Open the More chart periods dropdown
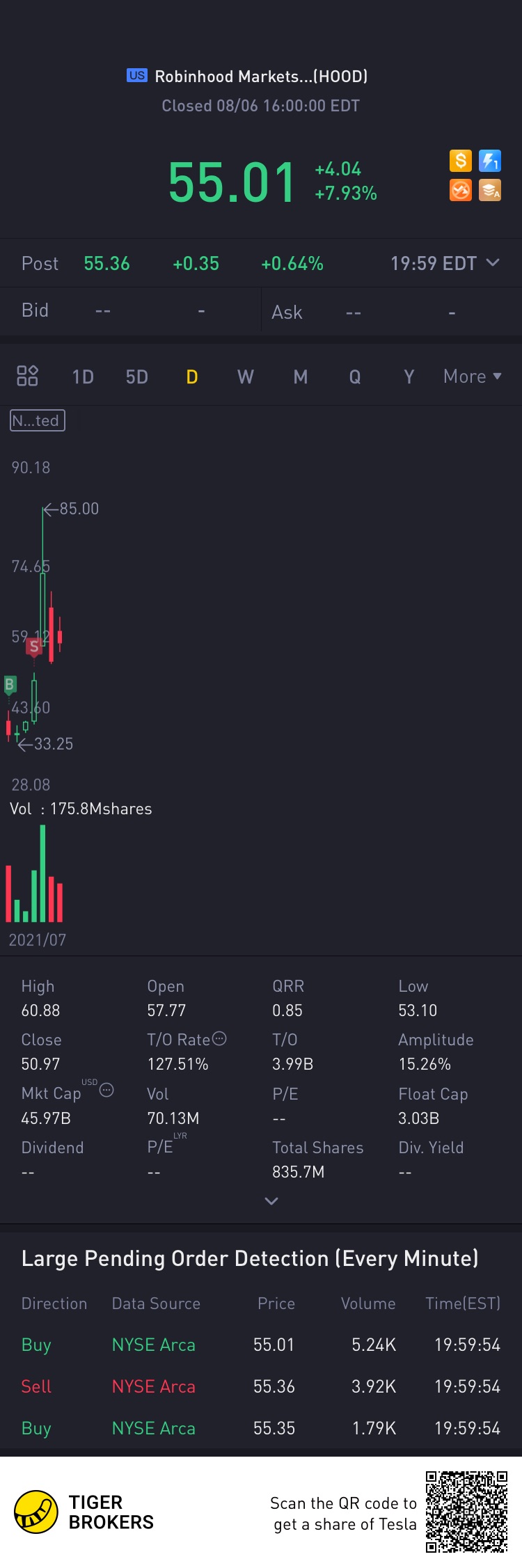This screenshot has width=522, height=1568. (x=473, y=377)
